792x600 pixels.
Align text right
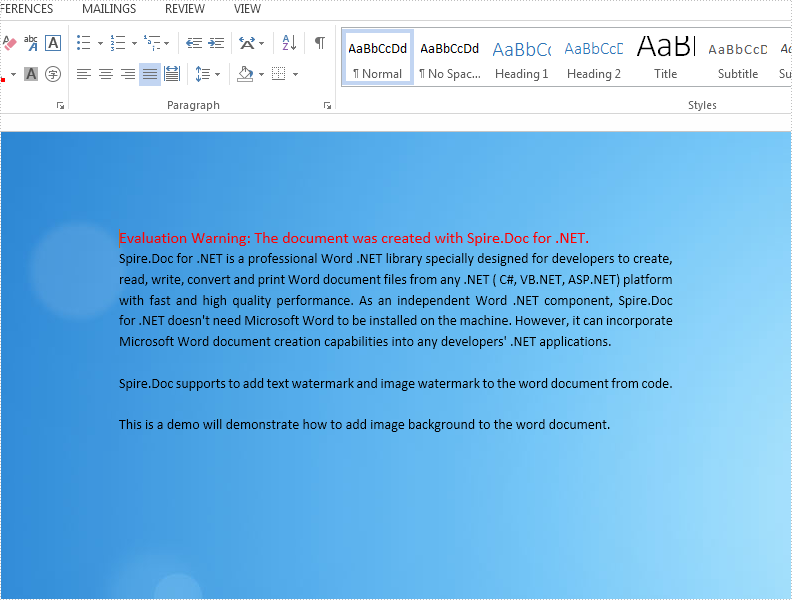128,74
